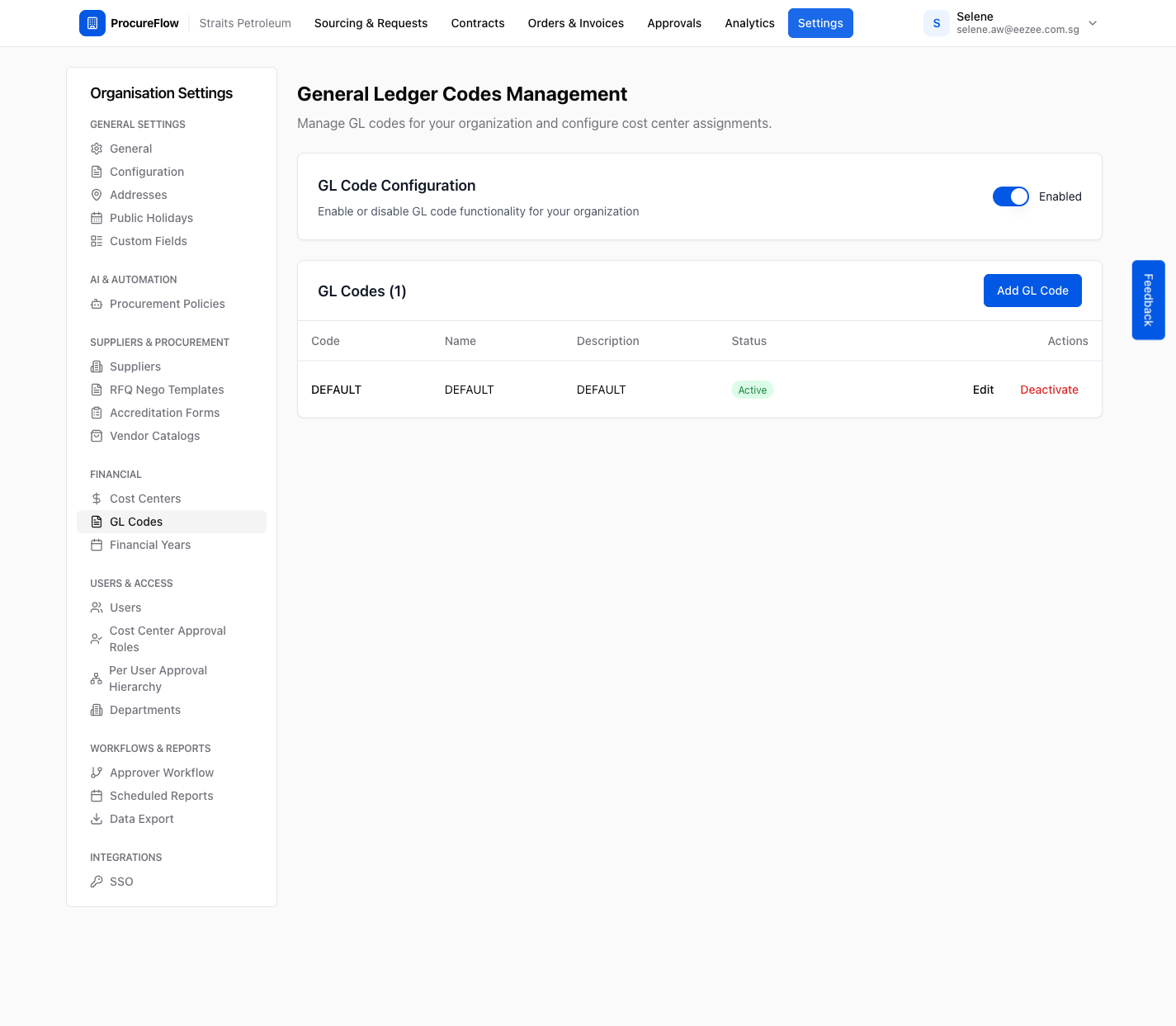Open the Feedback side tab
1176x1026 pixels.
point(1148,300)
